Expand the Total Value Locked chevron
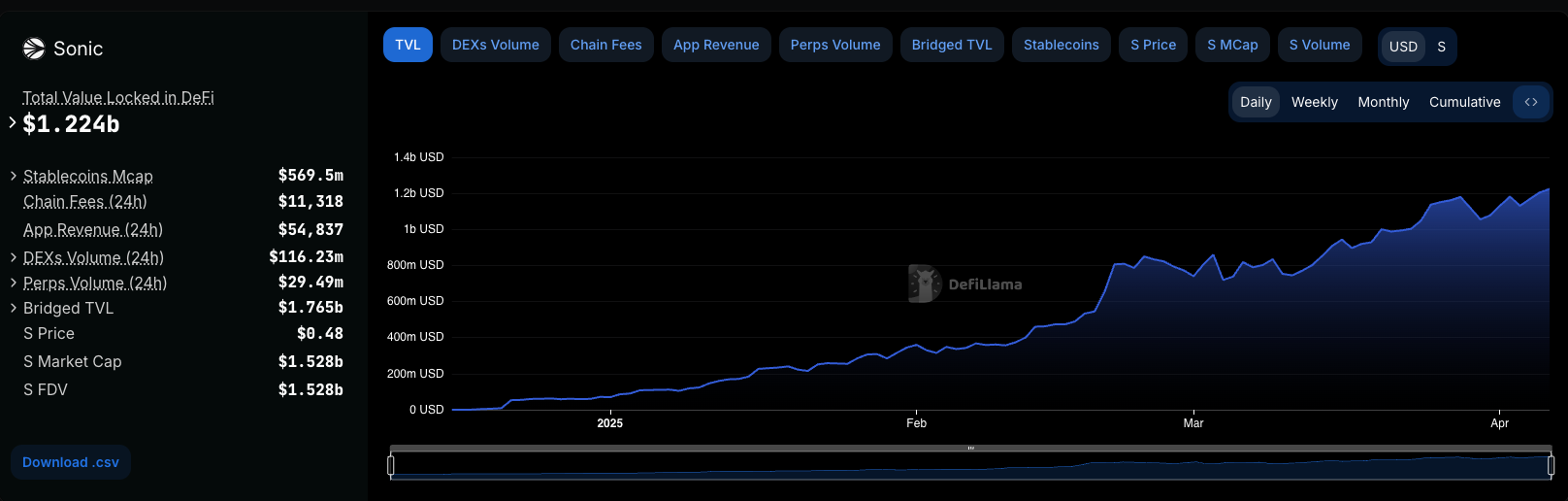 [x=13, y=122]
